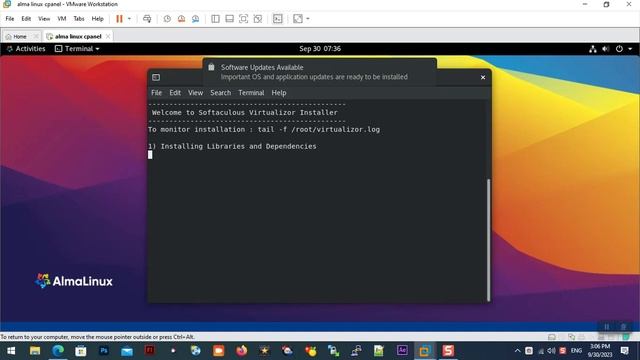Open the snapshot manager
The width and height of the screenshot is (640, 360).
pyautogui.click(x=196, y=19)
